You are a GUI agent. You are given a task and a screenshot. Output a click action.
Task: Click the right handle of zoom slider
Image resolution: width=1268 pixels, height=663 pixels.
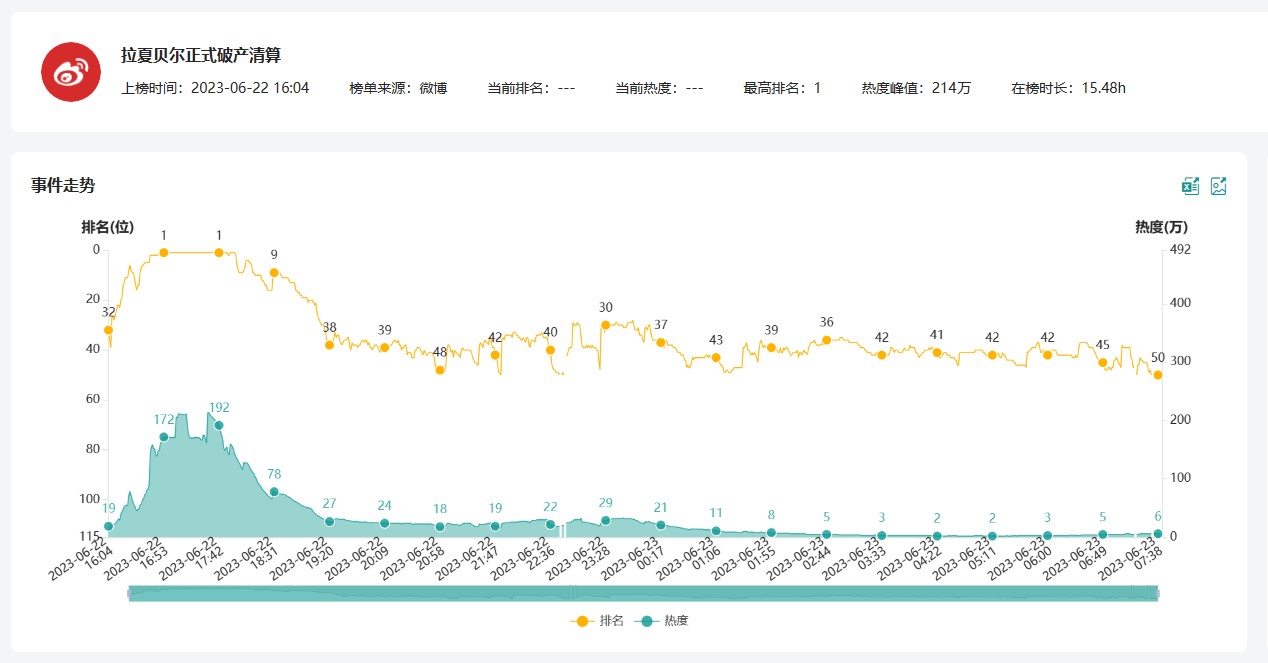pos(1157,594)
